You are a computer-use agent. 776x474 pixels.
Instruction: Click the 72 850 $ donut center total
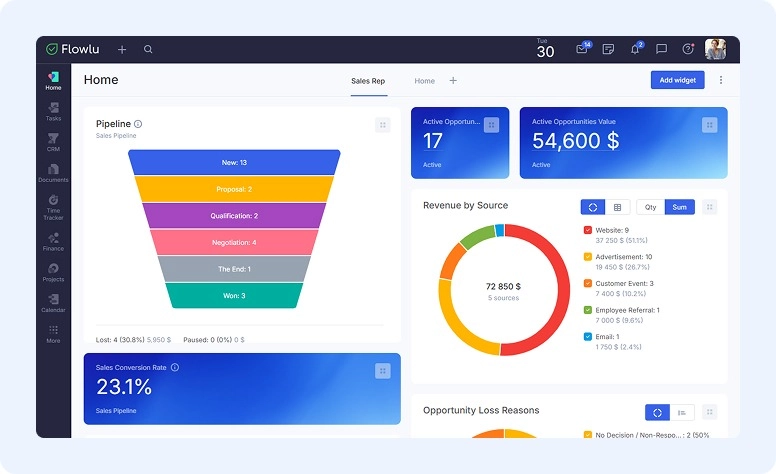503,286
